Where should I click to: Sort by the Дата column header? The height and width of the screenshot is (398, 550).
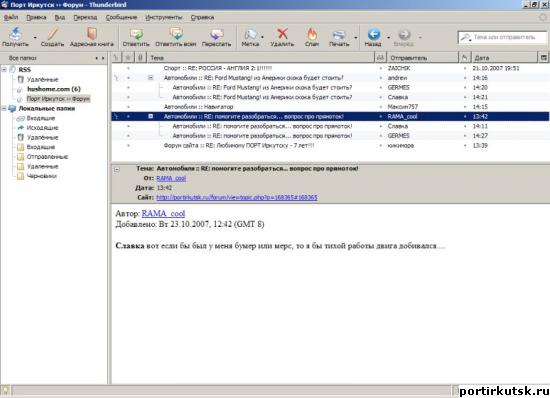click(504, 58)
